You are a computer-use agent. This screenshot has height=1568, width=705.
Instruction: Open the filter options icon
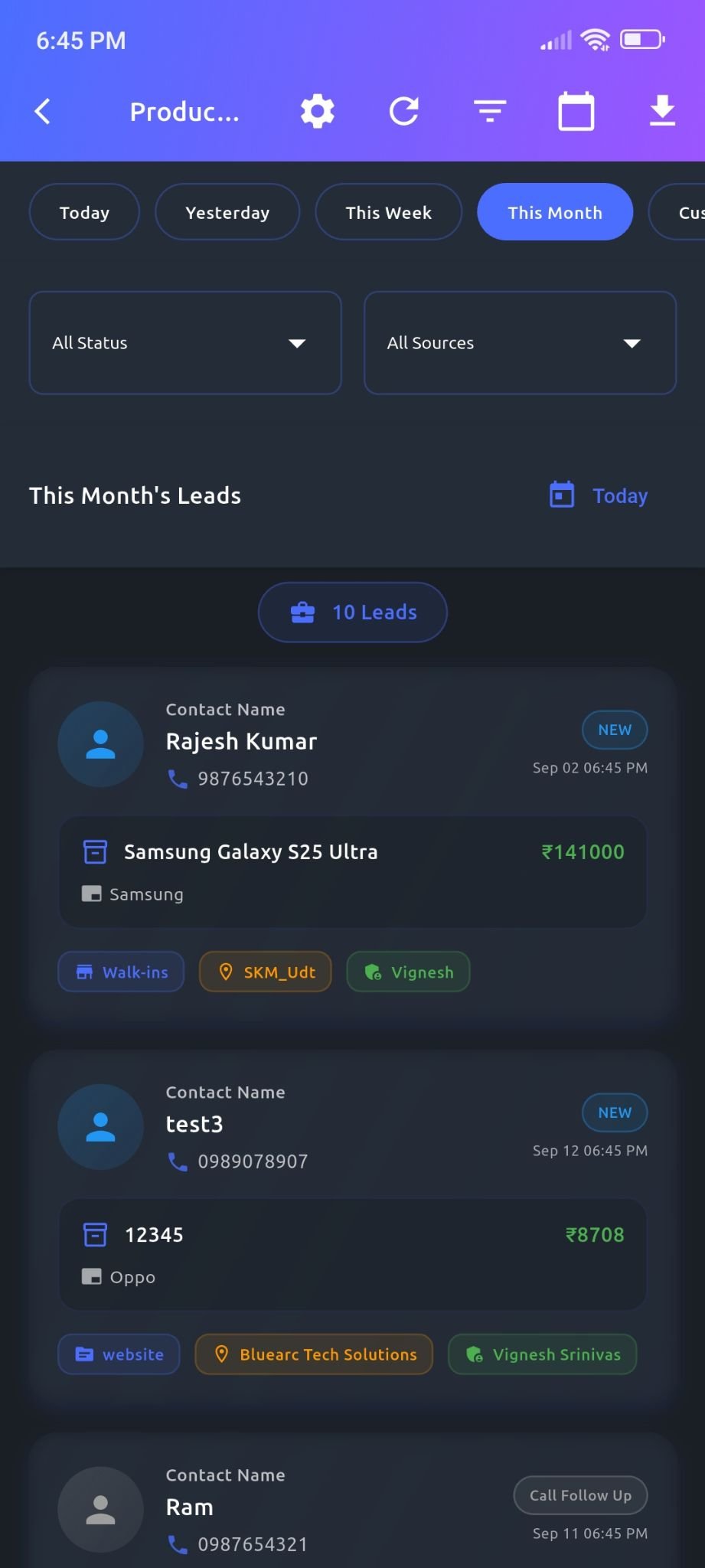pyautogui.click(x=490, y=112)
